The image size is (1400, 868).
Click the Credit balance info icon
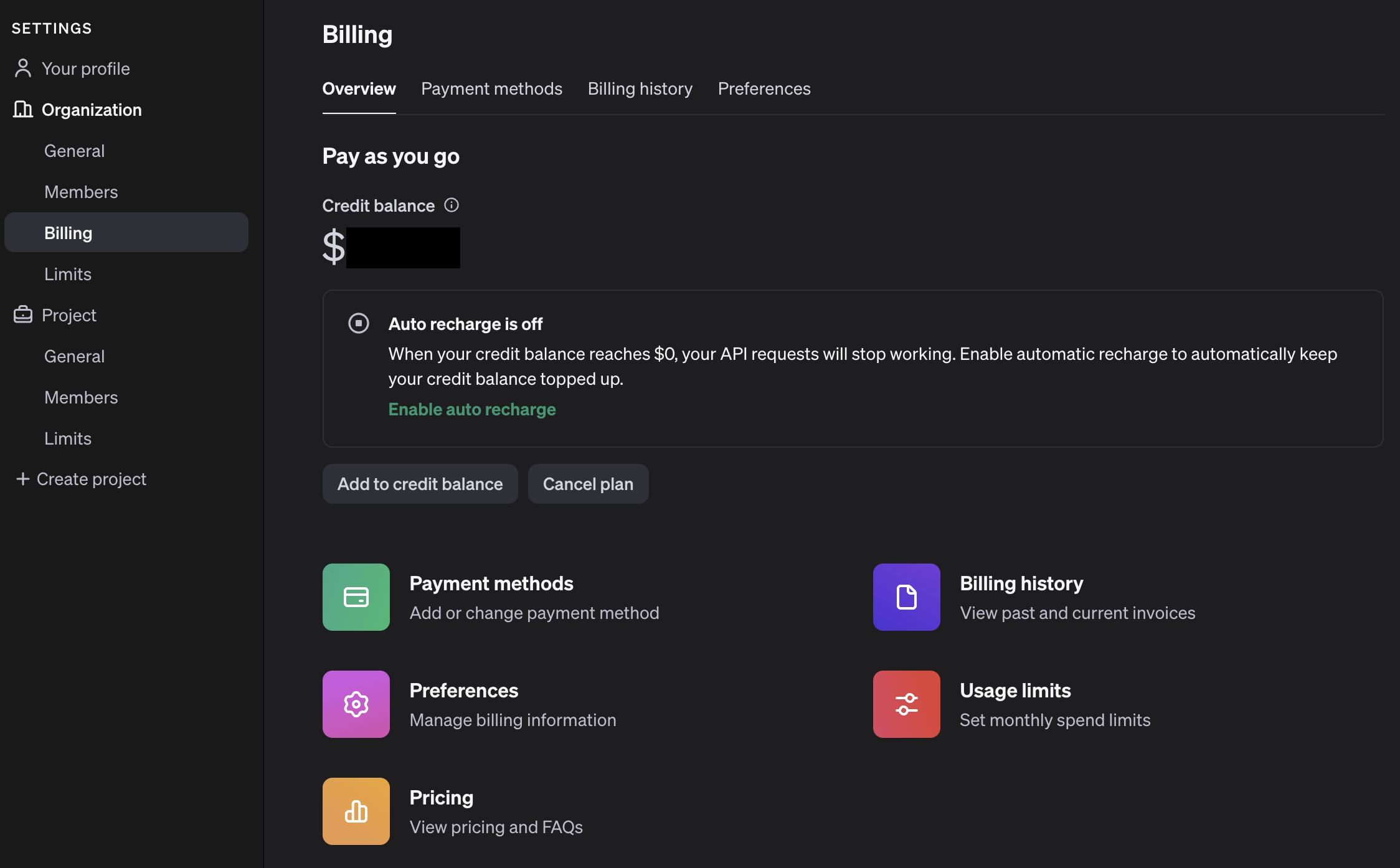coord(452,205)
